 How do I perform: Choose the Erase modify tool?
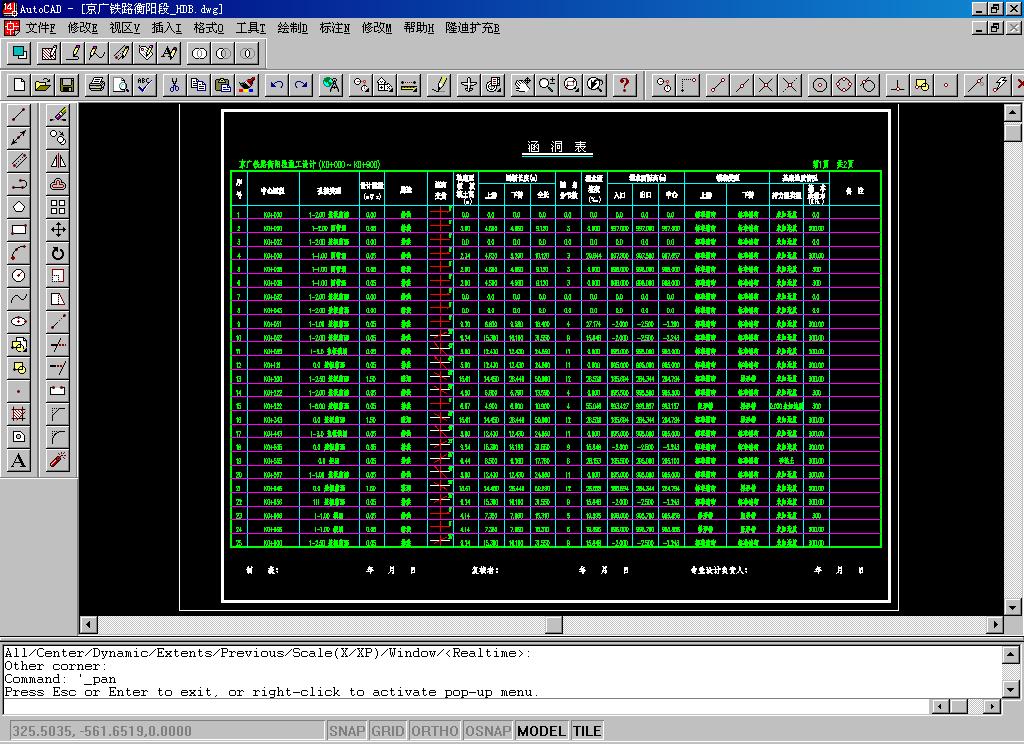58,115
